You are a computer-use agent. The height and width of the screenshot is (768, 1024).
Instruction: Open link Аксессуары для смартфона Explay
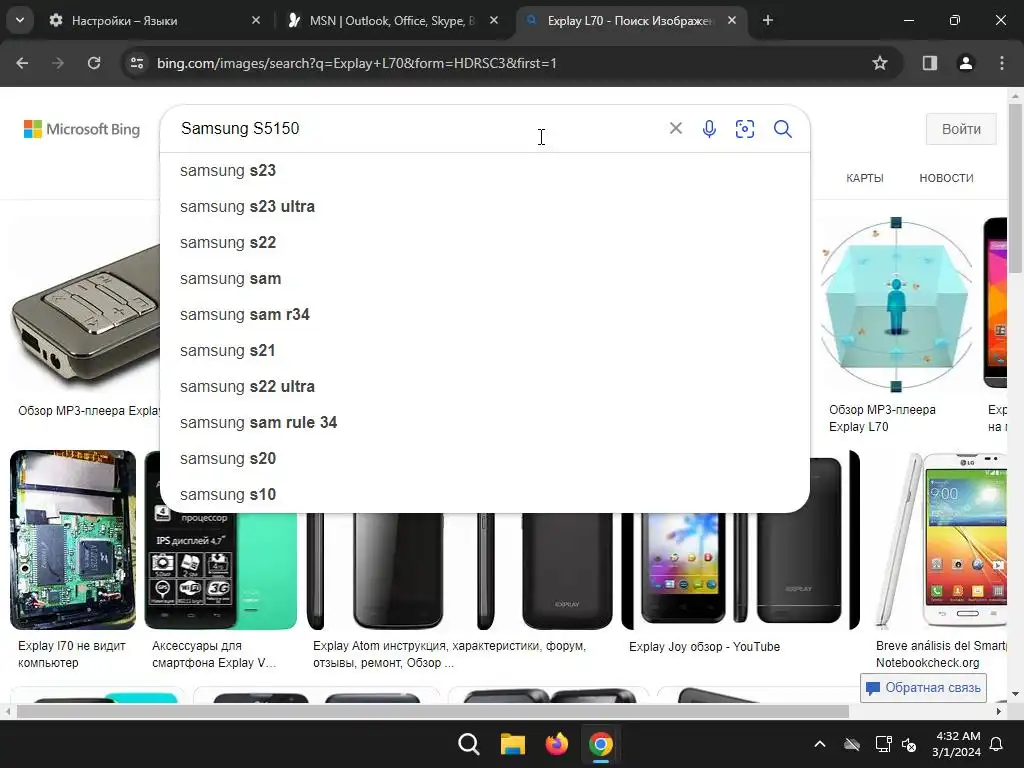tap(214, 654)
